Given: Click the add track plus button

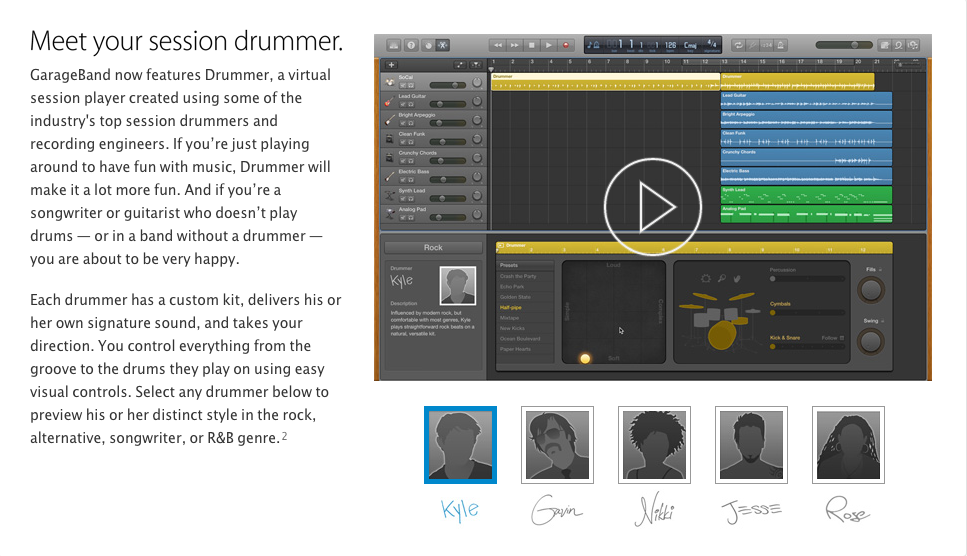Looking at the screenshot, I should (391, 65).
